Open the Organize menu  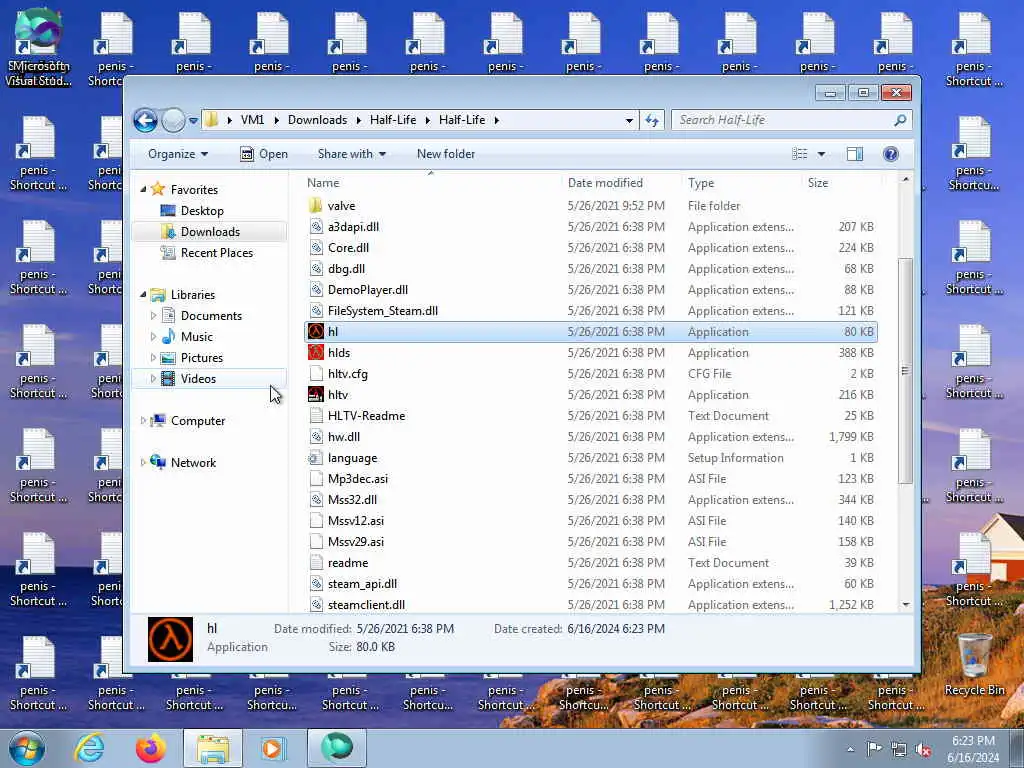coord(178,154)
